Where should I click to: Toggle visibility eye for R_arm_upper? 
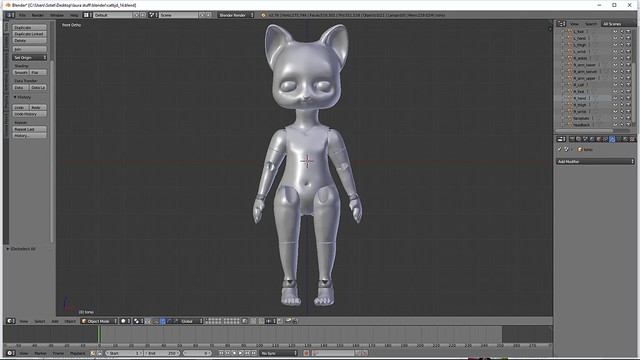coord(615,78)
